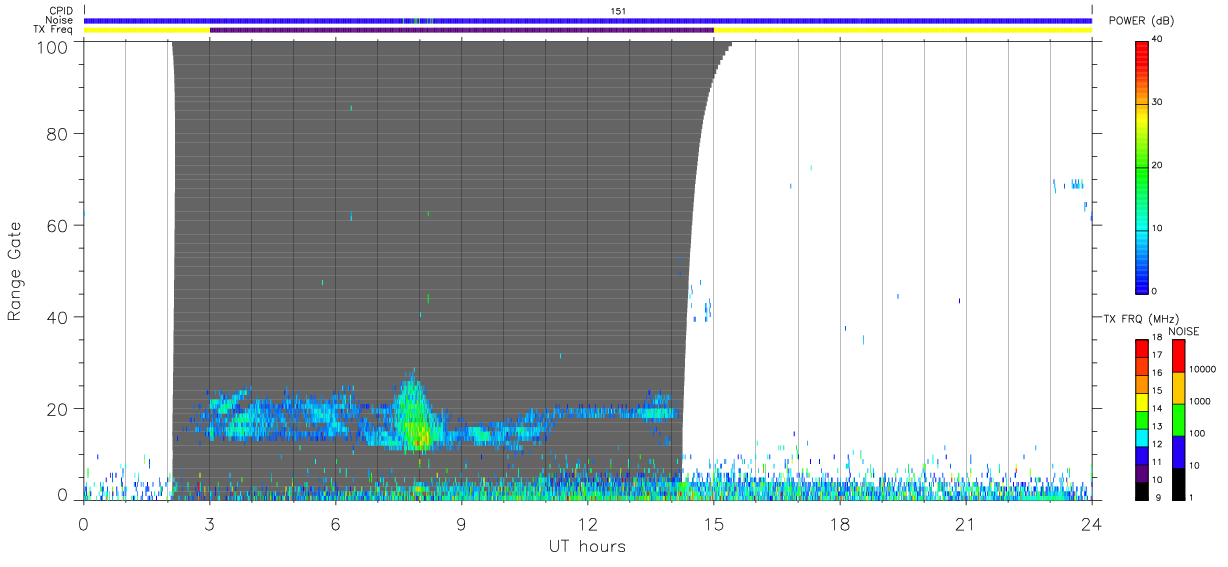Screen dimensions: 1228x567
Task: Click the y-axis tick label 60
Action: click(59, 226)
